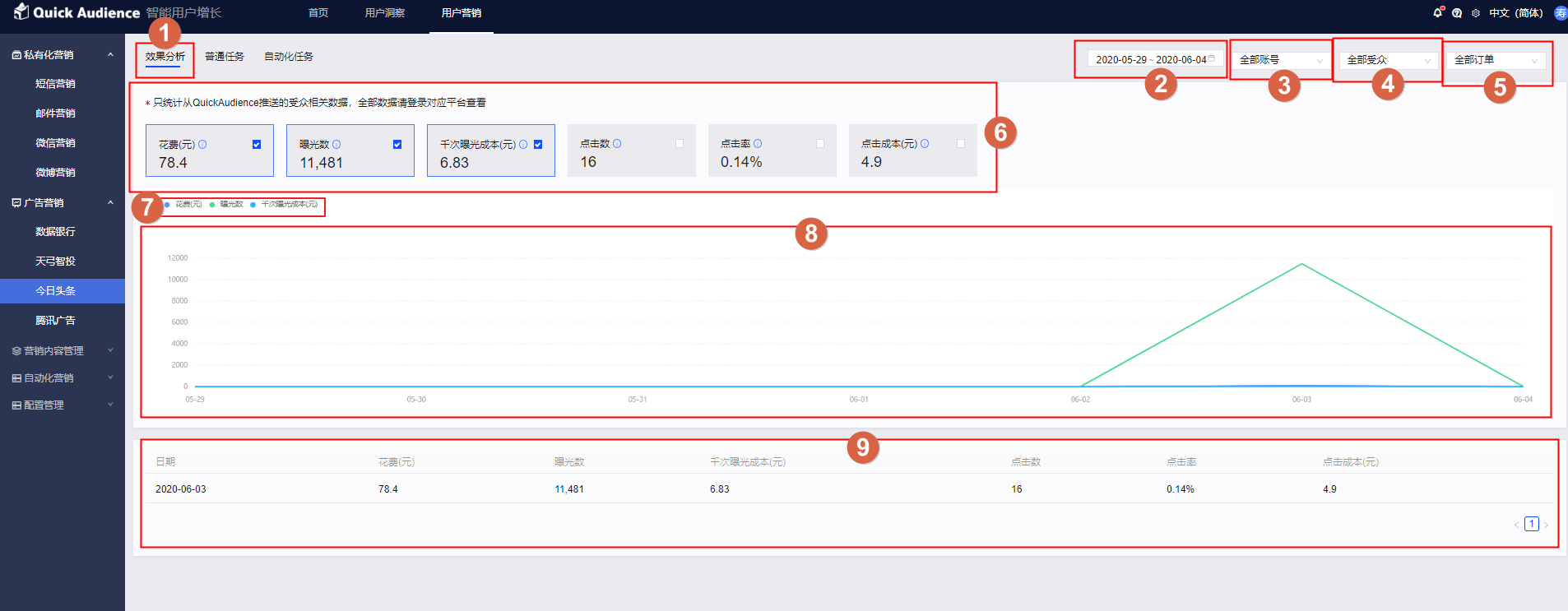Click the 11,481 value in table row
Viewport: 1568px width, 611px height.
pyautogui.click(x=569, y=489)
